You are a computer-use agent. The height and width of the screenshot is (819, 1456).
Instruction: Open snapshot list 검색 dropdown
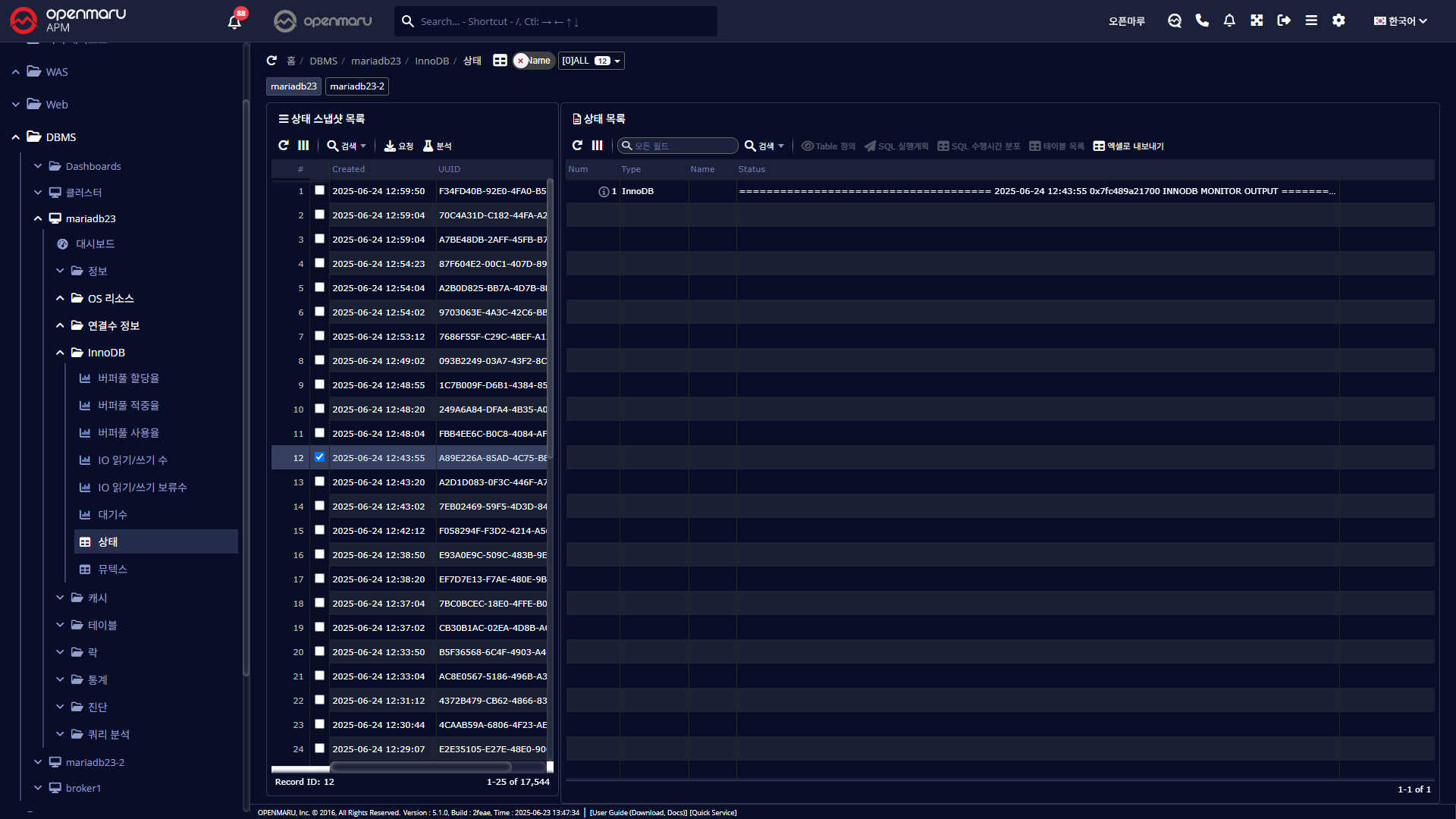pyautogui.click(x=347, y=146)
